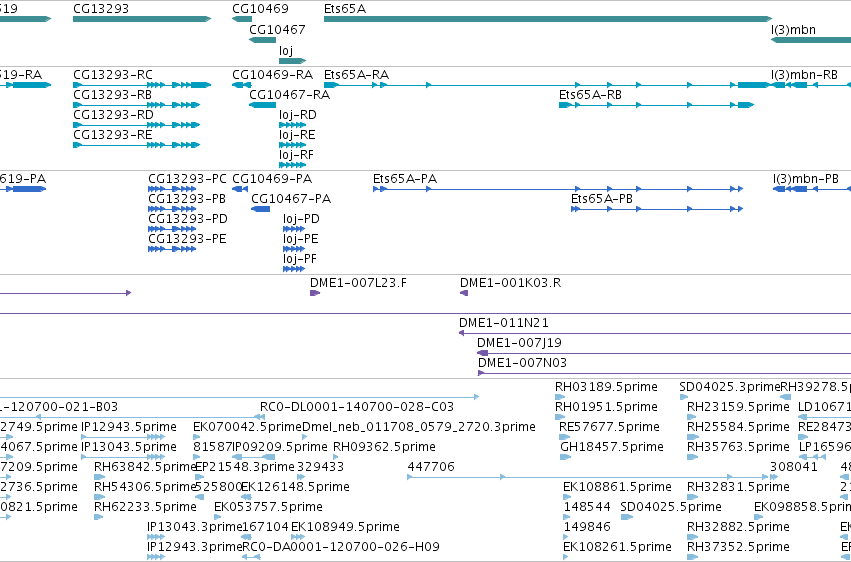851x562 pixels.
Task: Pick the loj-RD transcript
Action: point(297,115)
